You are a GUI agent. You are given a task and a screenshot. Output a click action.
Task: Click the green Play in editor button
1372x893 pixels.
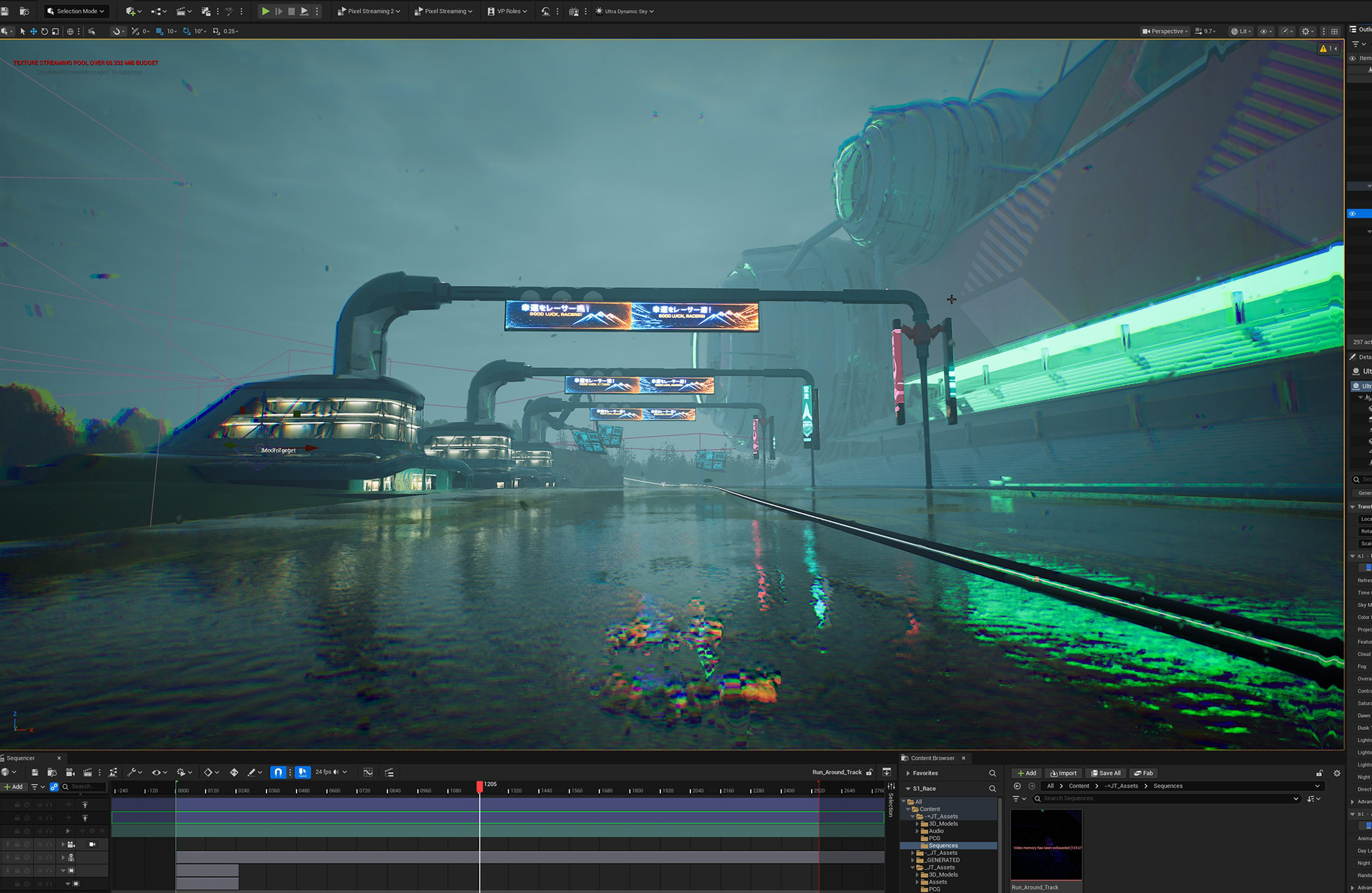point(265,11)
